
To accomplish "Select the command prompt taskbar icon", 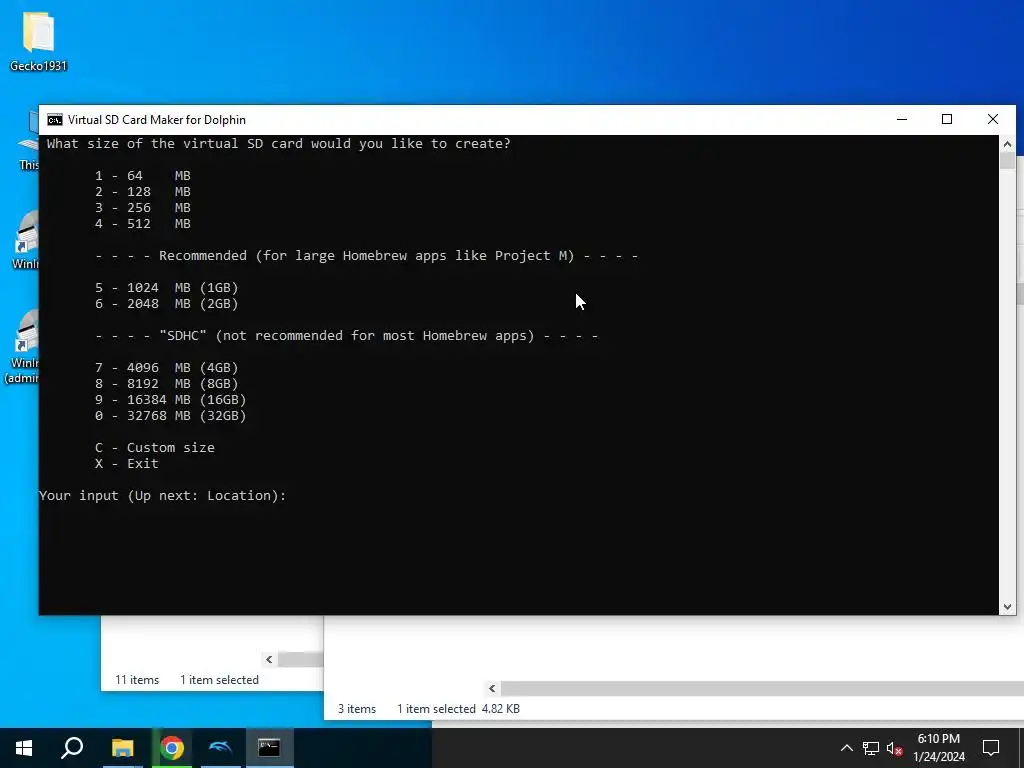I will (x=269, y=748).
